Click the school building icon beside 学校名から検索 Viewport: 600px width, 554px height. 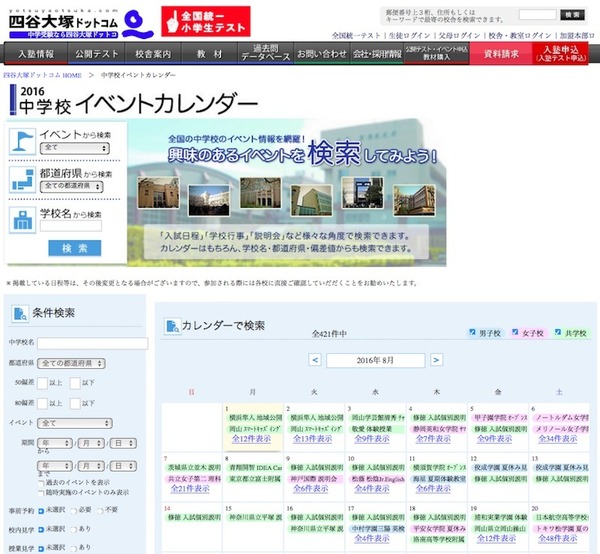pos(22,220)
